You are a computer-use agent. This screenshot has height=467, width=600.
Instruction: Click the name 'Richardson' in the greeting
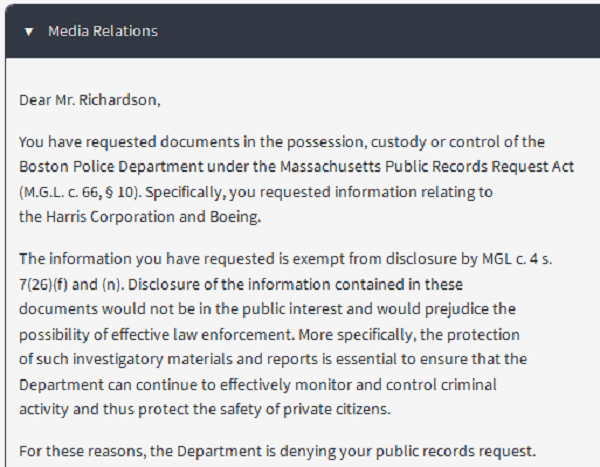coord(119,100)
